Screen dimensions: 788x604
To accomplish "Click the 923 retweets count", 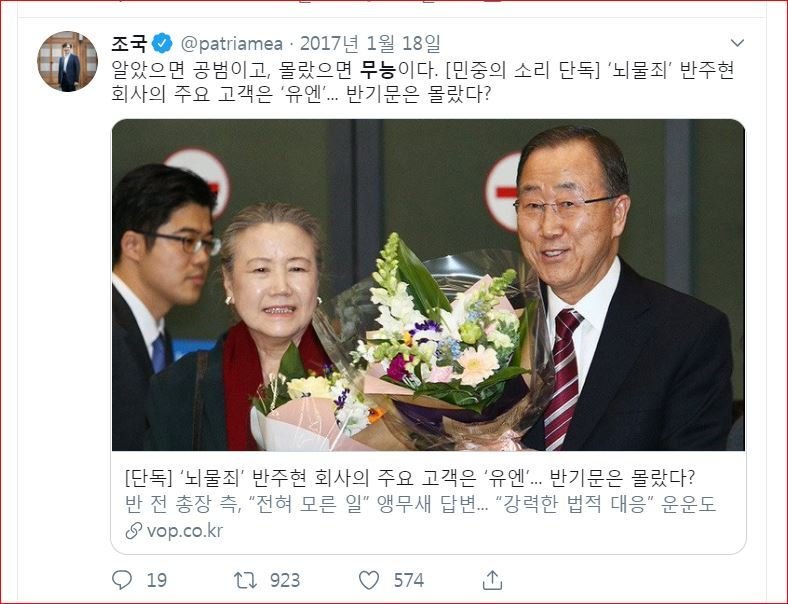I will (285, 580).
